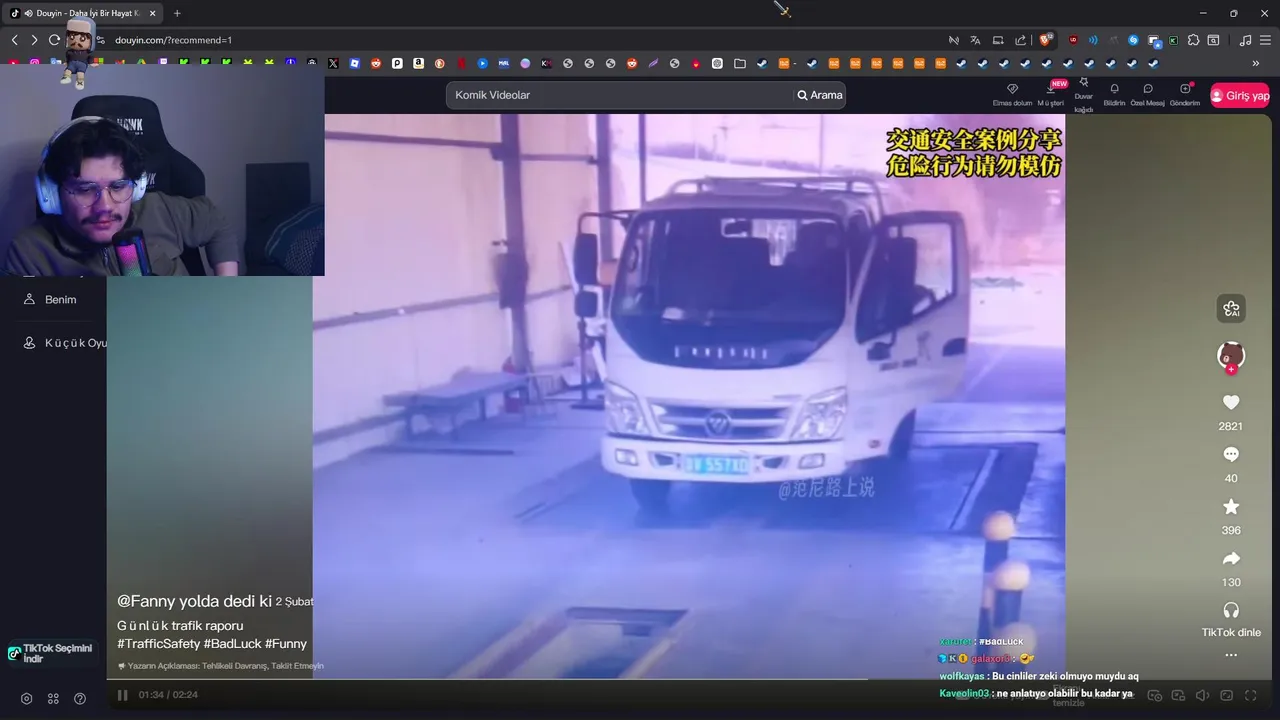1280x720 pixels.
Task: Click the Giriş yap login button
Action: pyautogui.click(x=1240, y=96)
